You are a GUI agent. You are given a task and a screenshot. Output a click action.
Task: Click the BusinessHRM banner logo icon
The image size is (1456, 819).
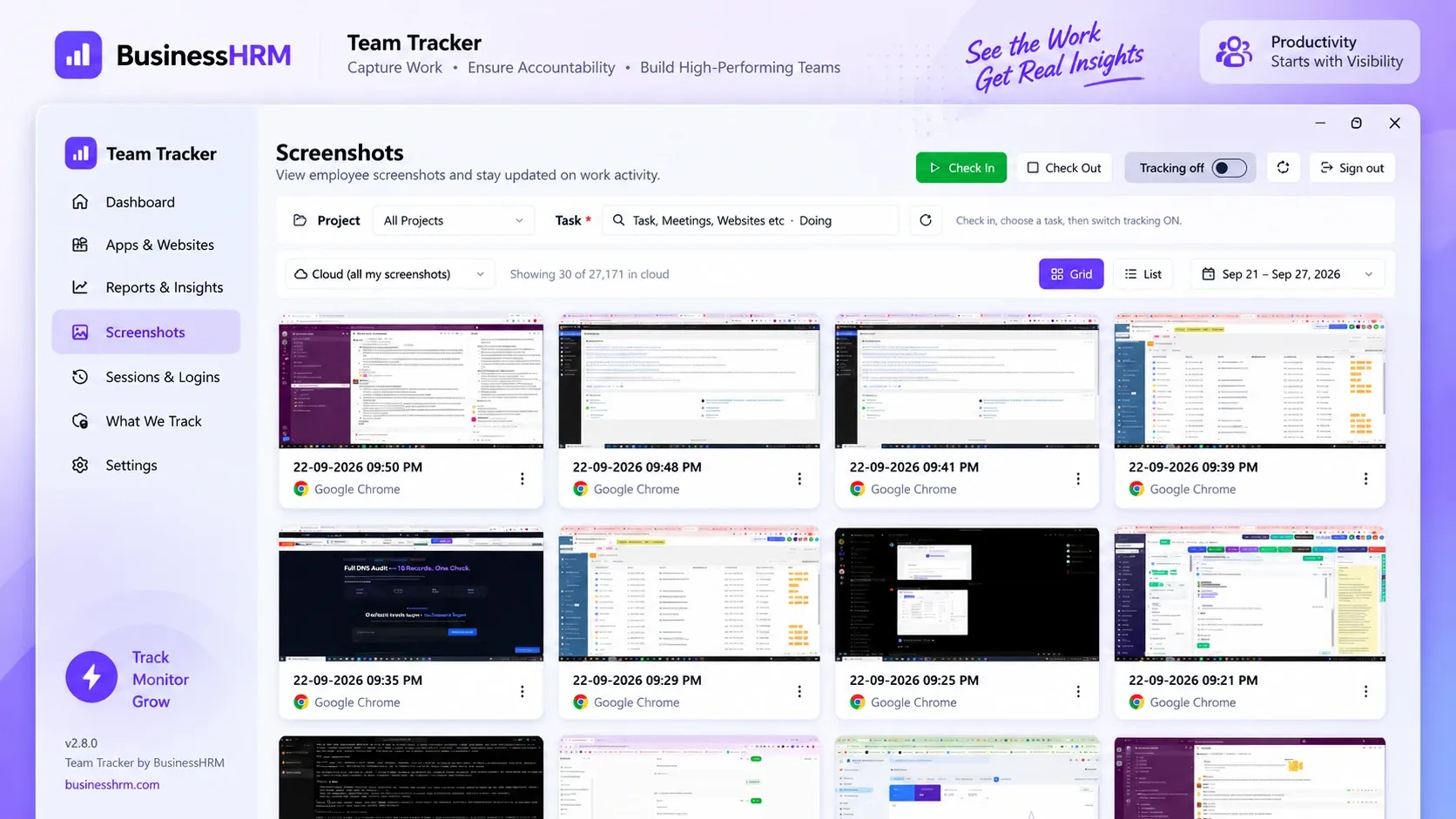78,55
